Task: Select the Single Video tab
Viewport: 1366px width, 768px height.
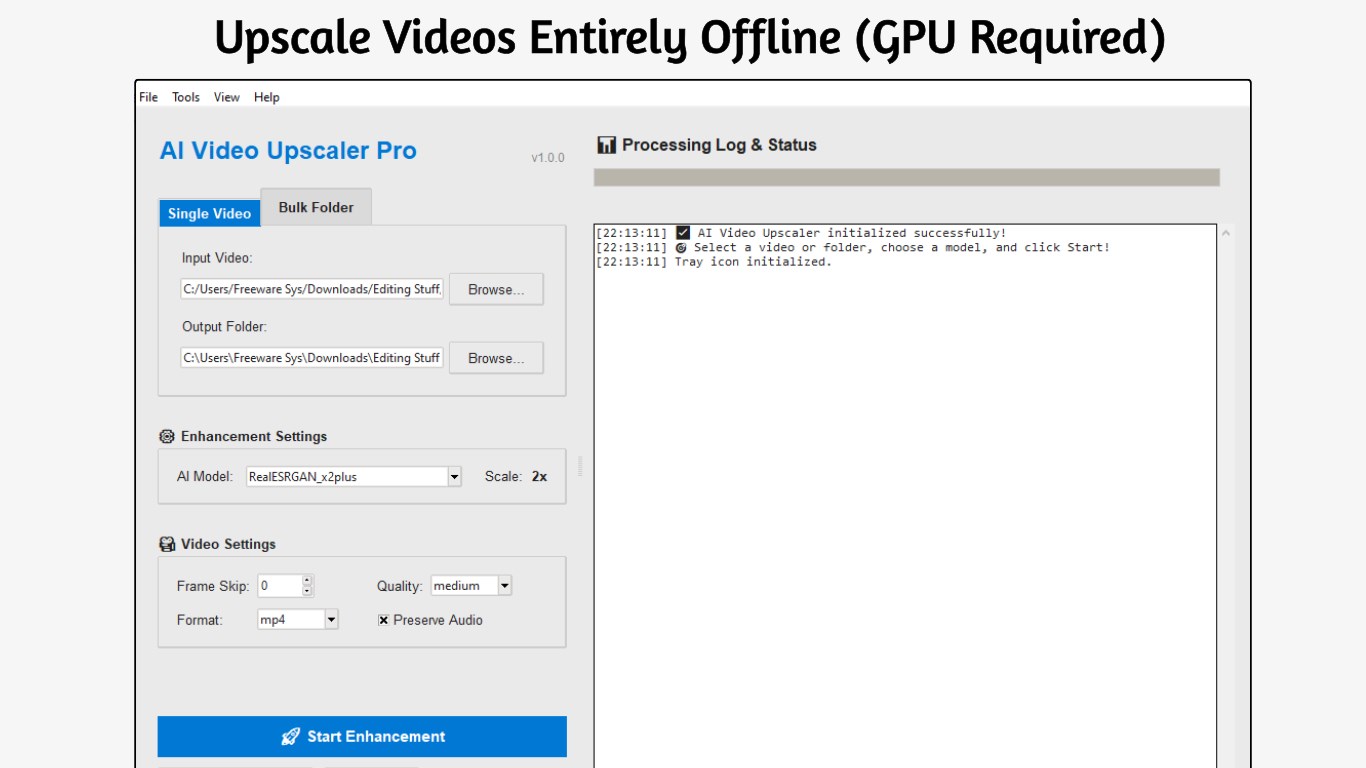Action: pos(209,213)
